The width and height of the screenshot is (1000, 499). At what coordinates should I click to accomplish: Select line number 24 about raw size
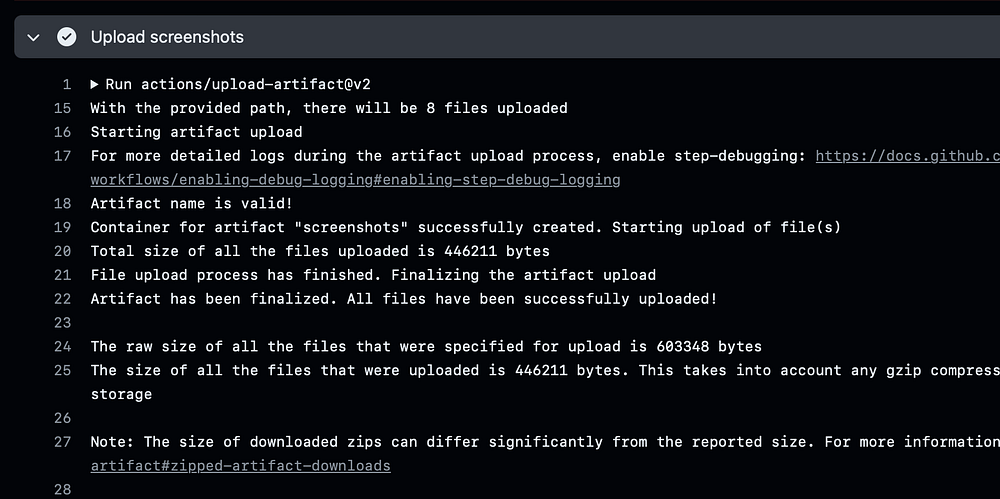[62, 347]
